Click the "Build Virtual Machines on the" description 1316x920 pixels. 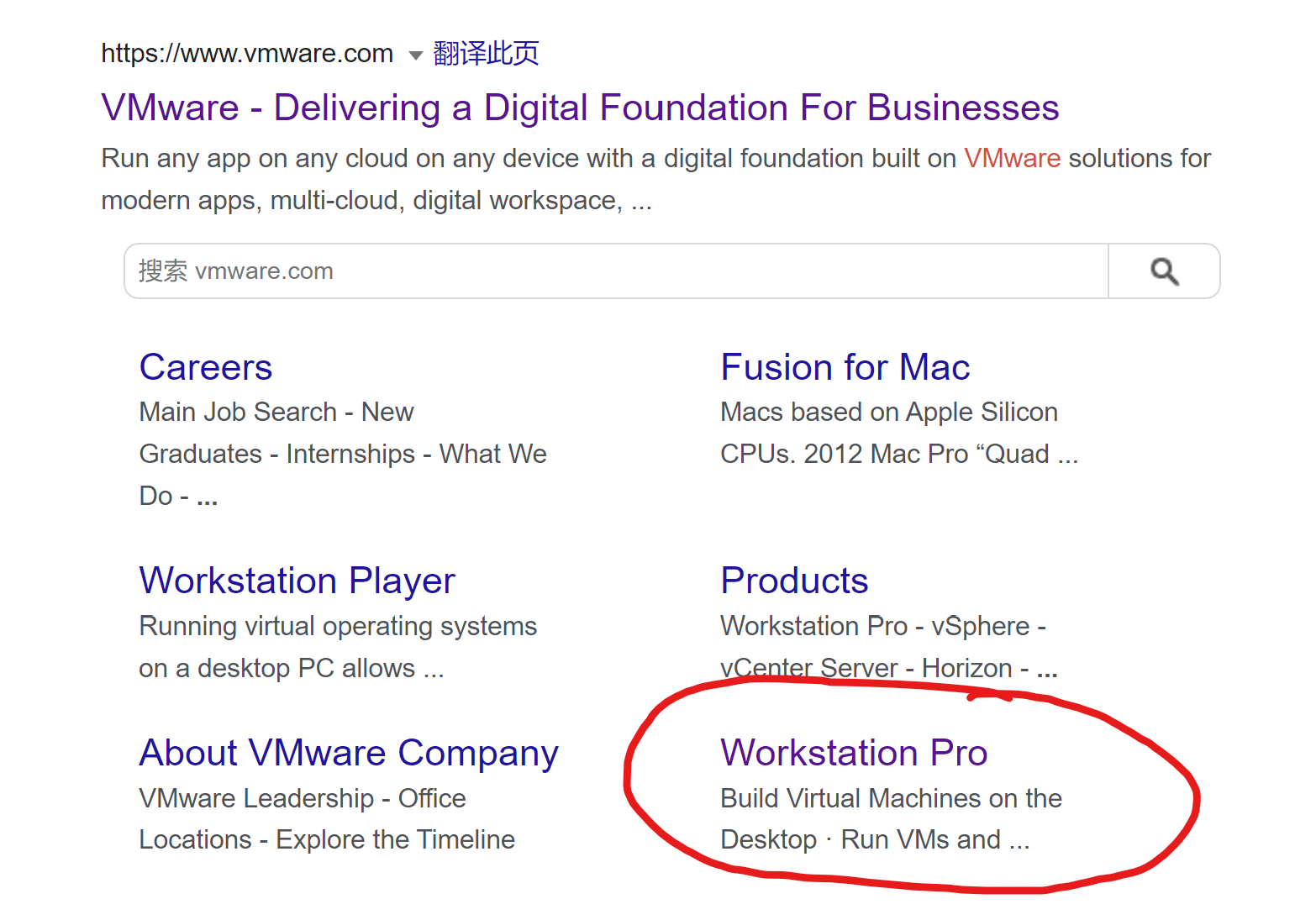[x=892, y=798]
